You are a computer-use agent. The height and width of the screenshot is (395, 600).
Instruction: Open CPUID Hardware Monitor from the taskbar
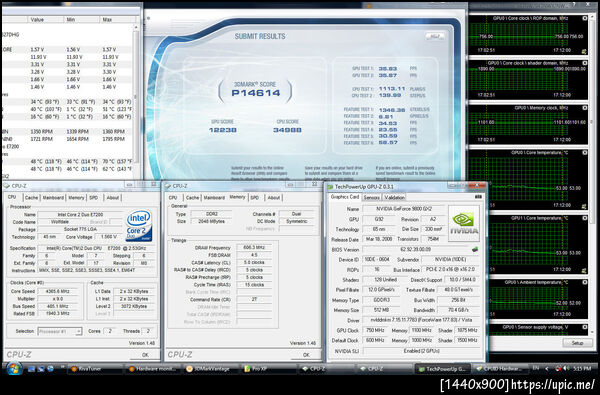(x=499, y=369)
